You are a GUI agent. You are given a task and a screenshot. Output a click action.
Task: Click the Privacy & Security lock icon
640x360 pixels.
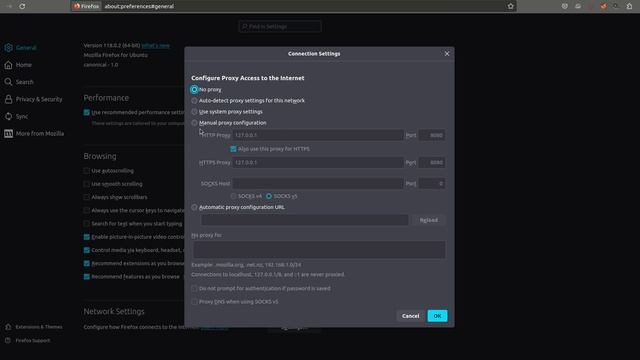click(x=9, y=99)
